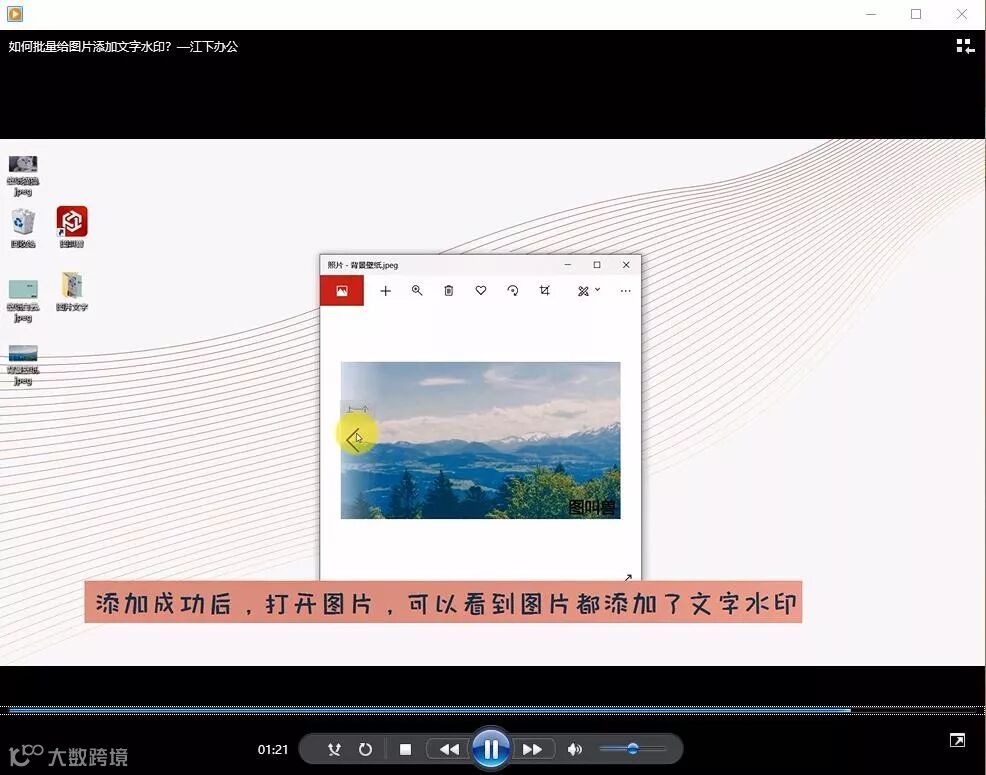The height and width of the screenshot is (775, 986).
Task: Click the media player app icon in title bar
Action: [x=14, y=13]
